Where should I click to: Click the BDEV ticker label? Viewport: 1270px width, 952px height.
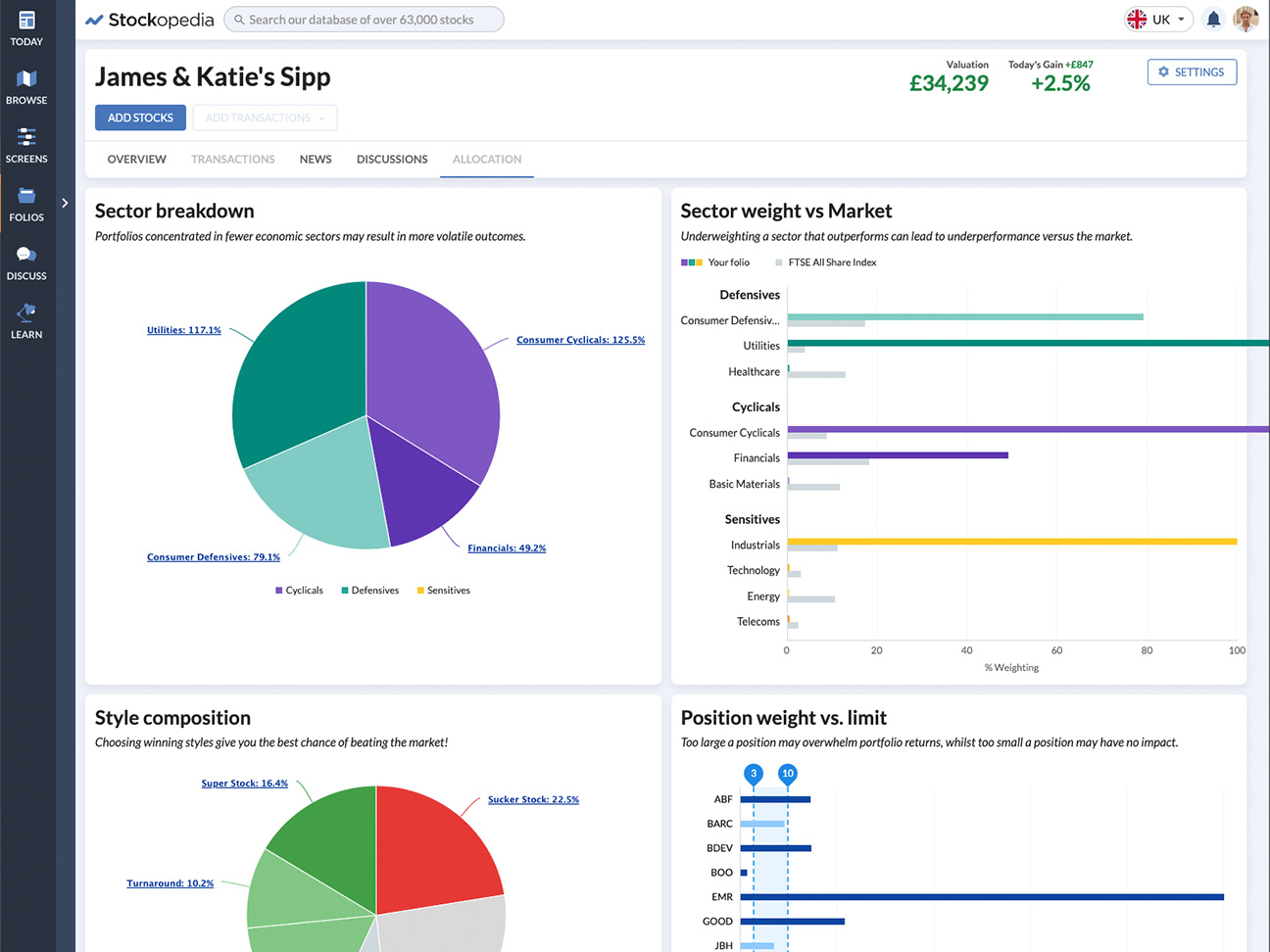pyautogui.click(x=719, y=848)
